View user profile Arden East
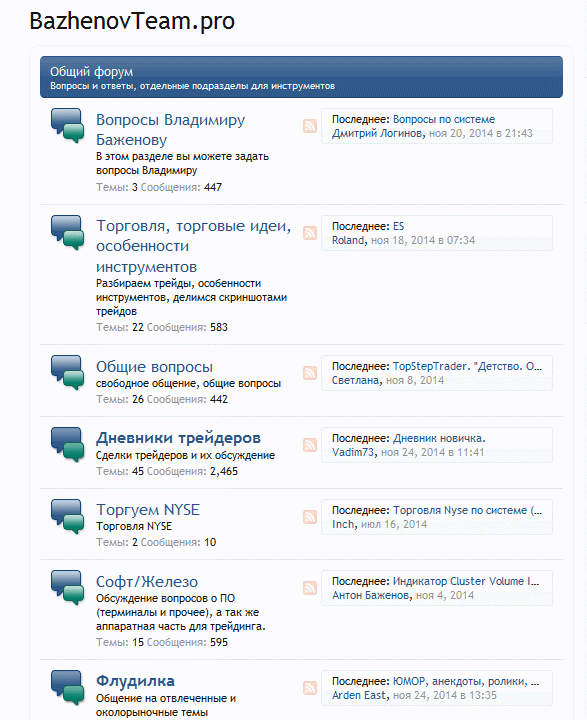Screen dimensions: 587x720 (359, 695)
